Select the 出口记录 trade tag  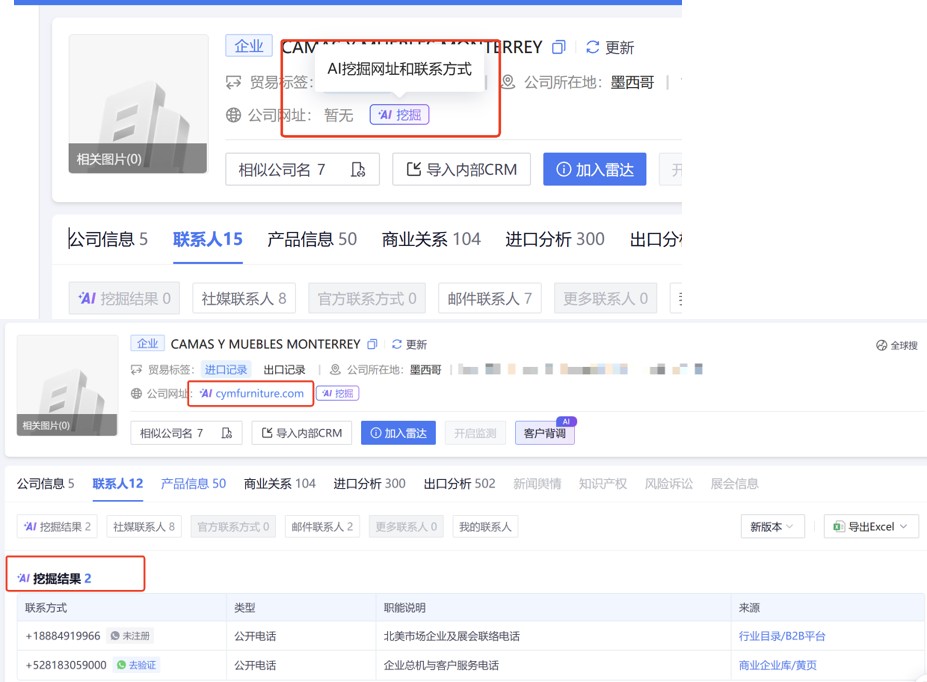pyautogui.click(x=284, y=369)
